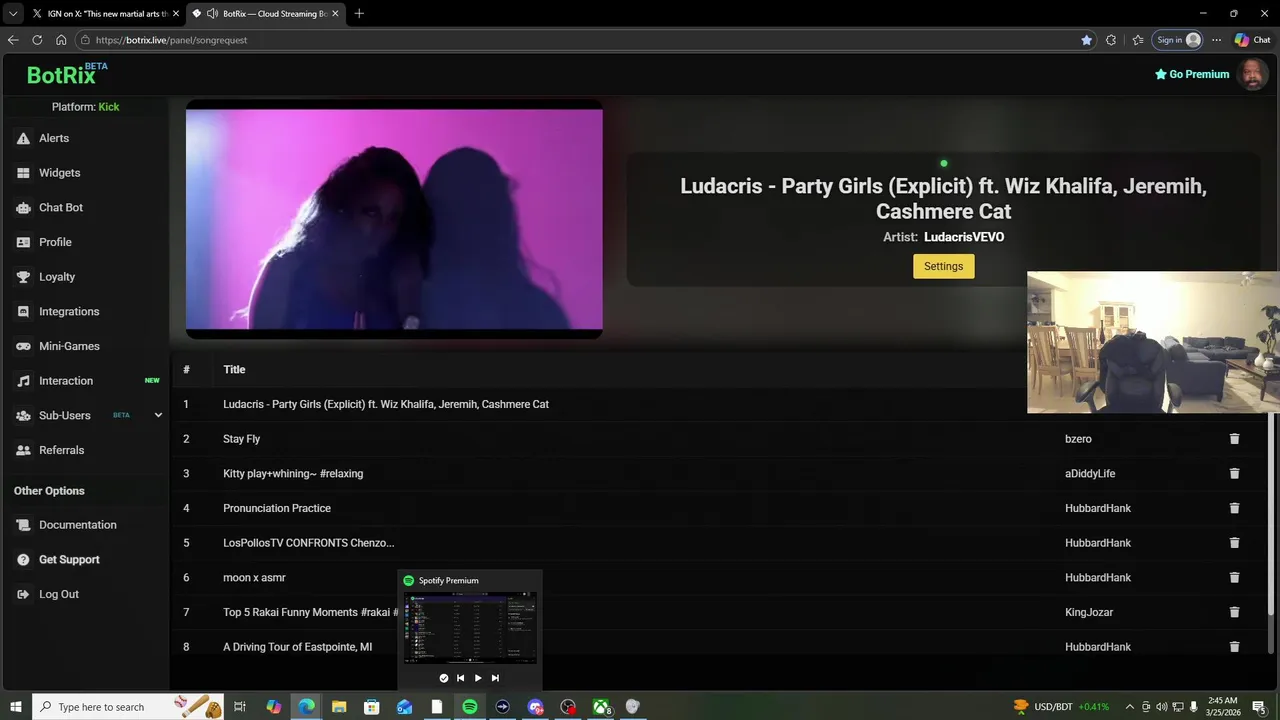Expand the Sub-Users submenu chevron
The height and width of the screenshot is (720, 1280).
click(x=158, y=415)
